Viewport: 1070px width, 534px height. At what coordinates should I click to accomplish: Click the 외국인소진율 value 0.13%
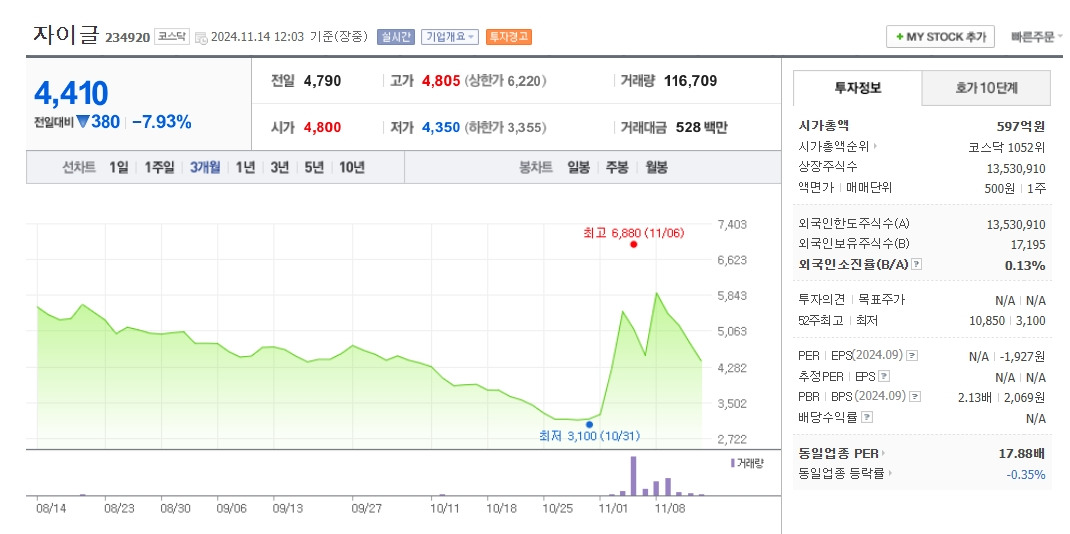pyautogui.click(x=1025, y=265)
